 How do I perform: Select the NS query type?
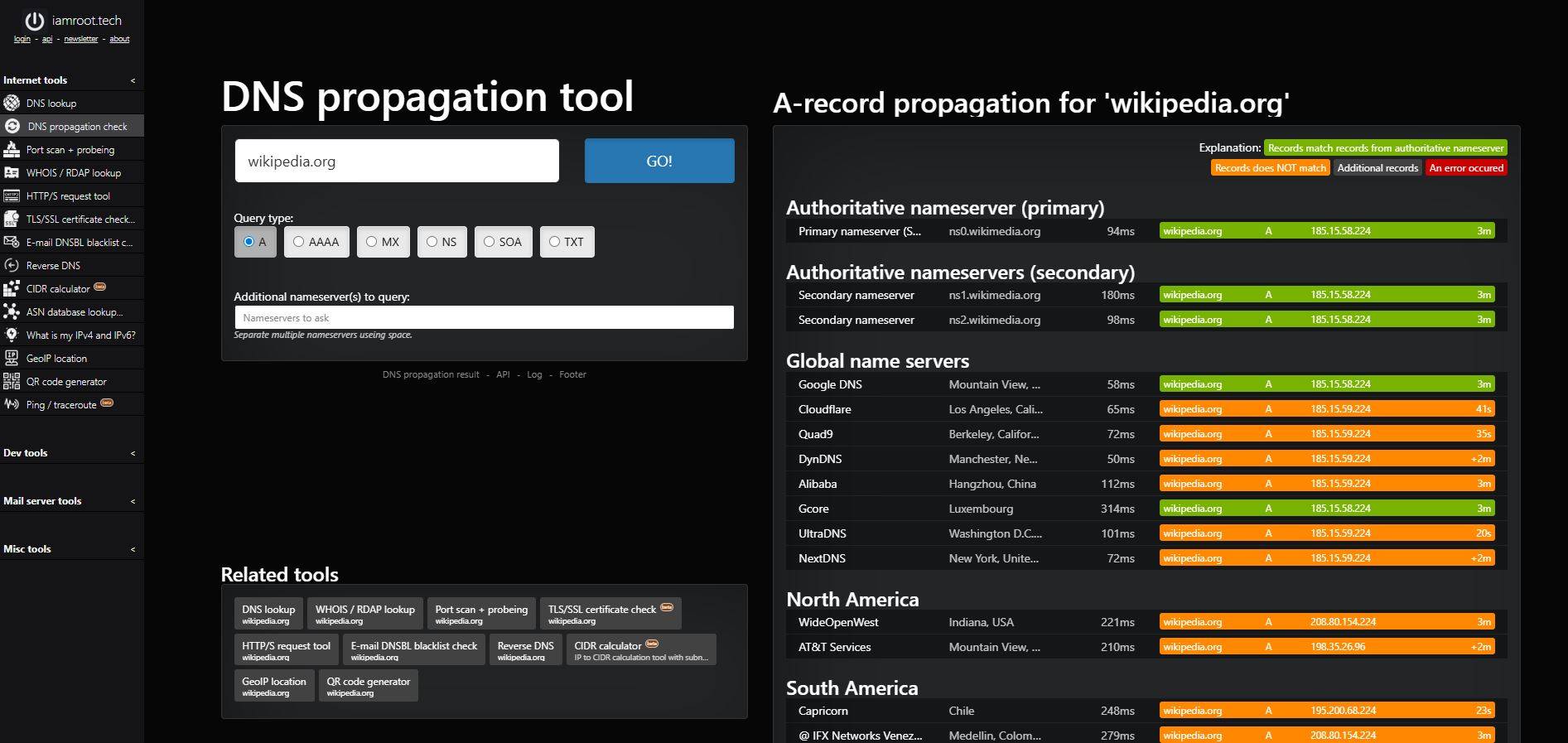441,242
